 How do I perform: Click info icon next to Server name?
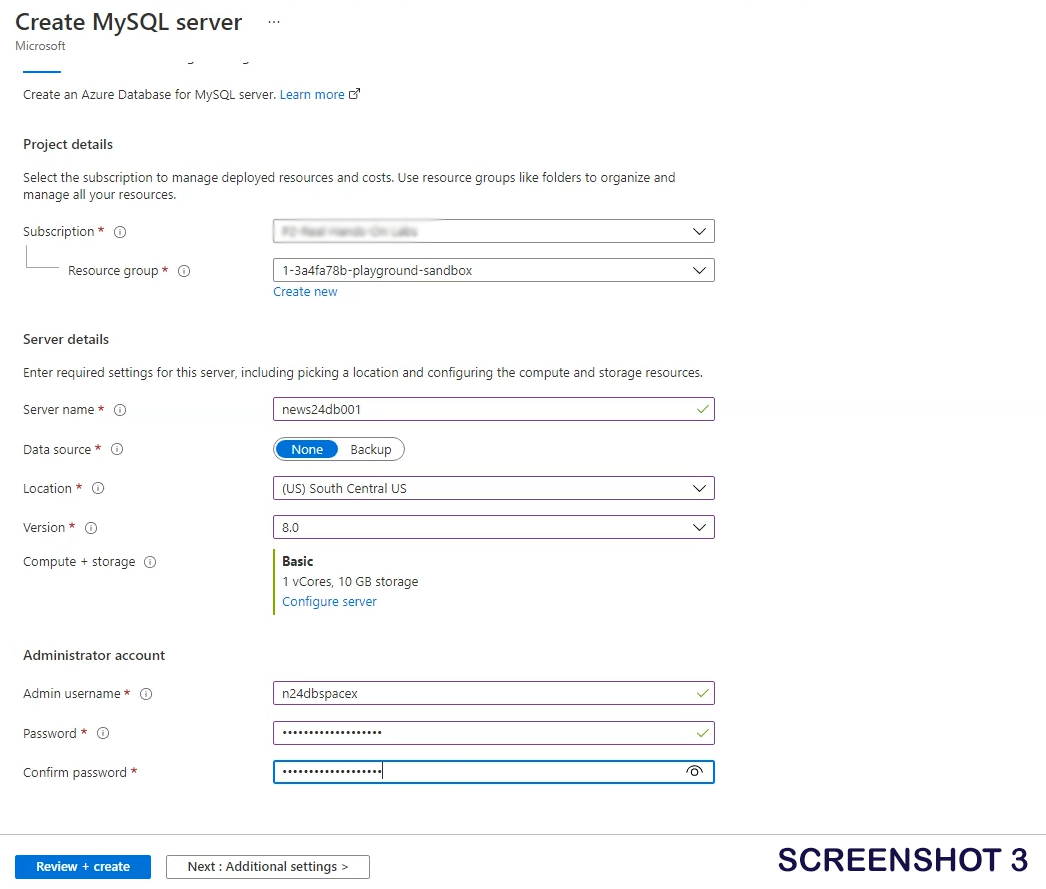tap(120, 410)
